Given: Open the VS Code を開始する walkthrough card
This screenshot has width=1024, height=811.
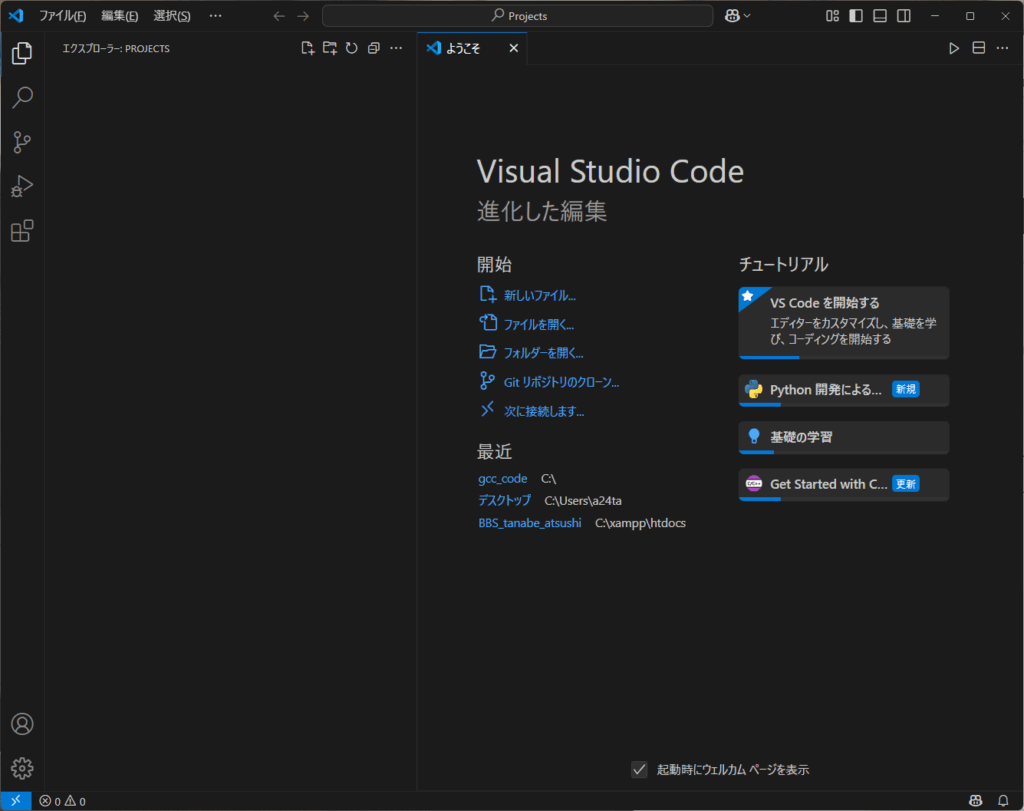Looking at the screenshot, I should tap(844, 323).
